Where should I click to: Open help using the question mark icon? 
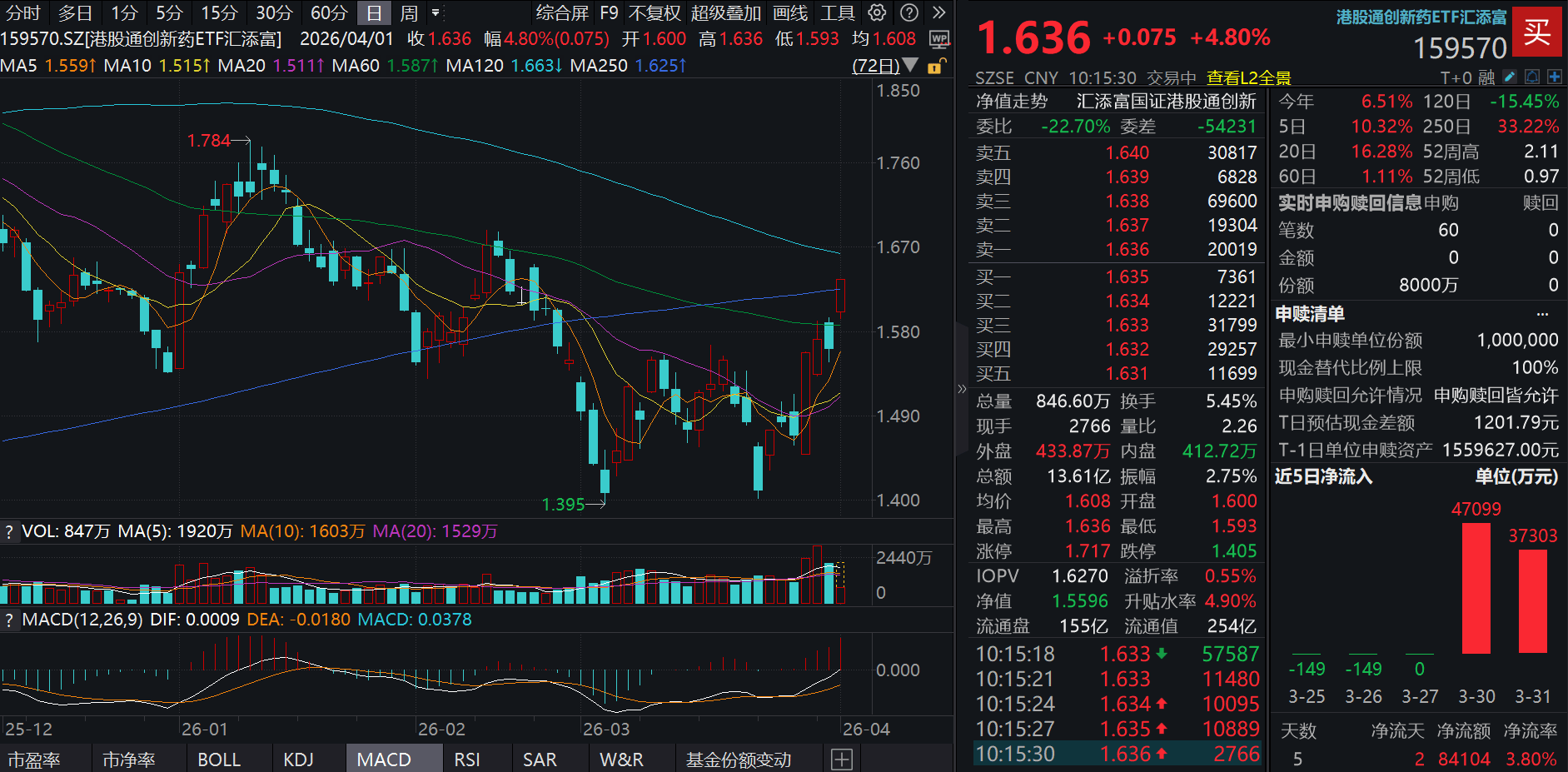coord(909,12)
